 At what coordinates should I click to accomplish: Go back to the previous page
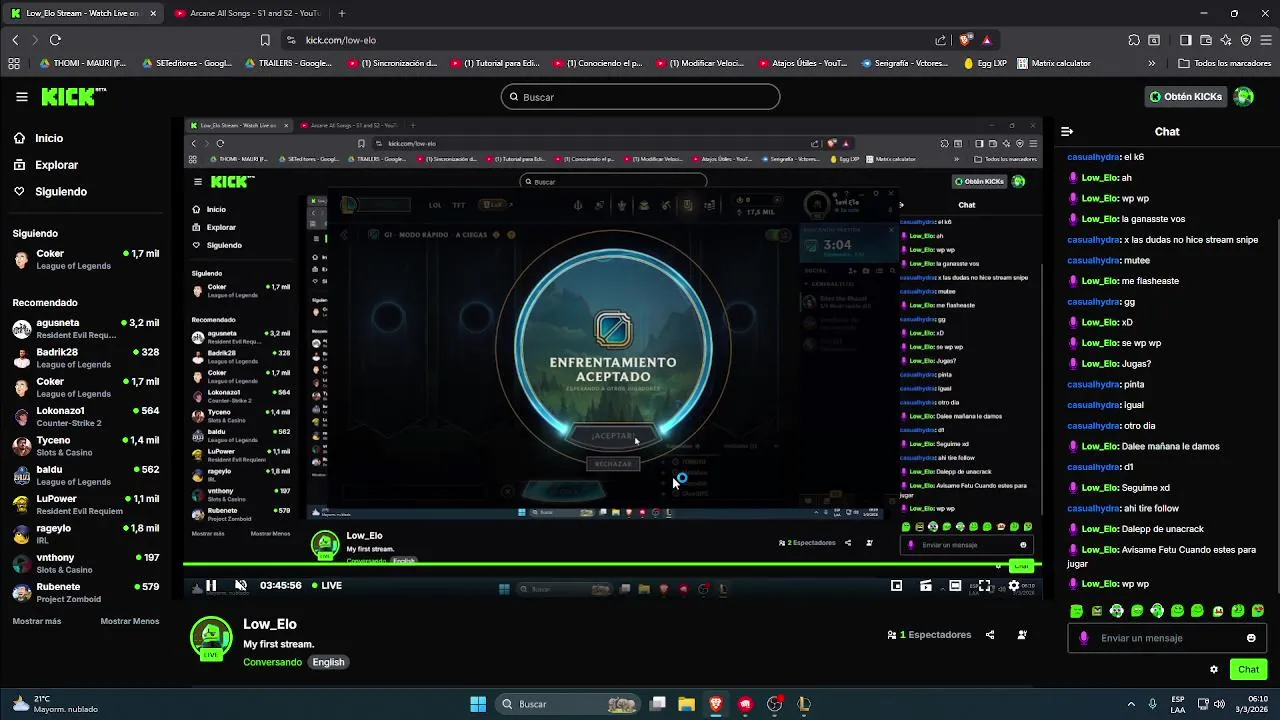(15, 40)
